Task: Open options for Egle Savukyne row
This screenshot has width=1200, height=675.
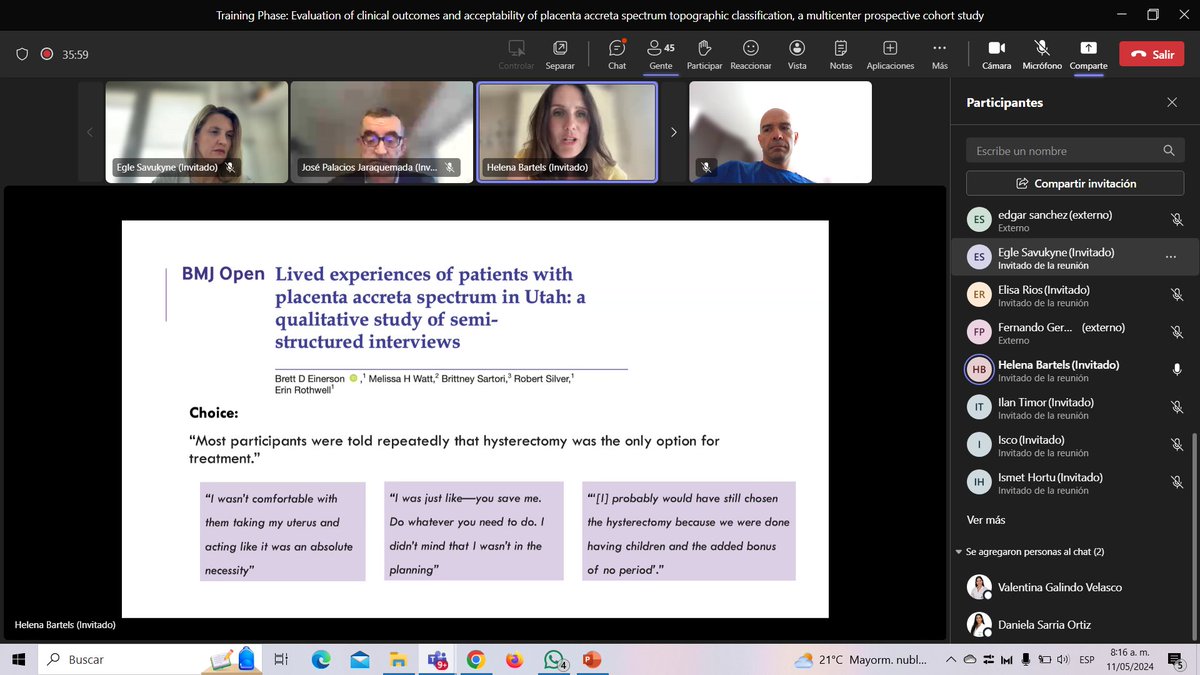Action: pos(1170,258)
